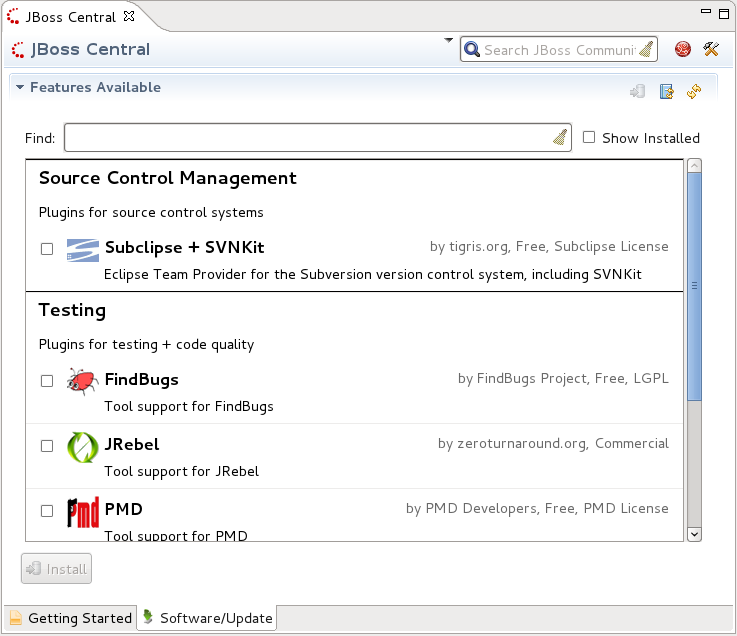Click 'by PMD Developers, Free, PMD License' text
The height and width of the screenshot is (636, 737).
pos(537,508)
